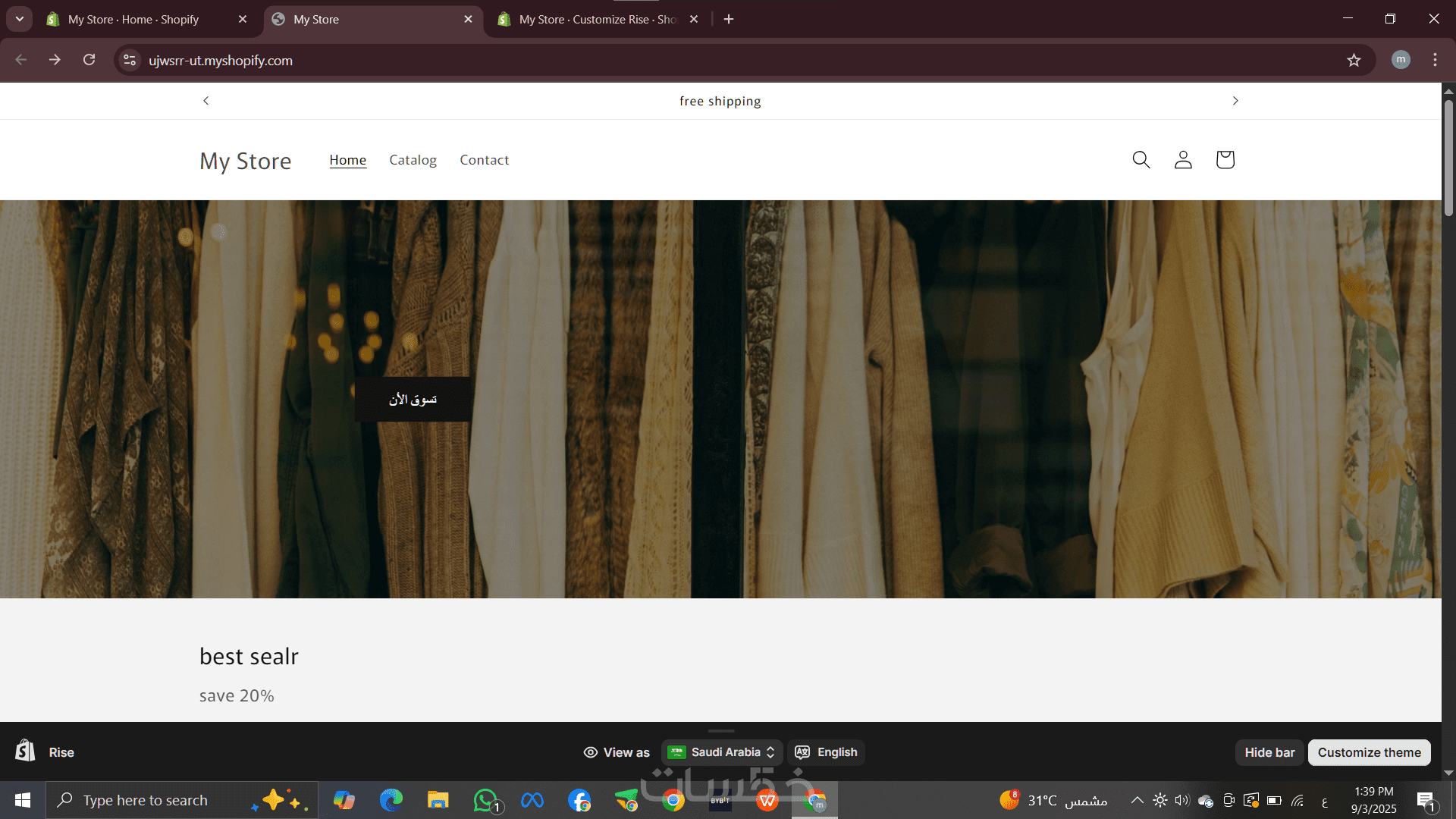Go to Catalog menu item

[413, 160]
